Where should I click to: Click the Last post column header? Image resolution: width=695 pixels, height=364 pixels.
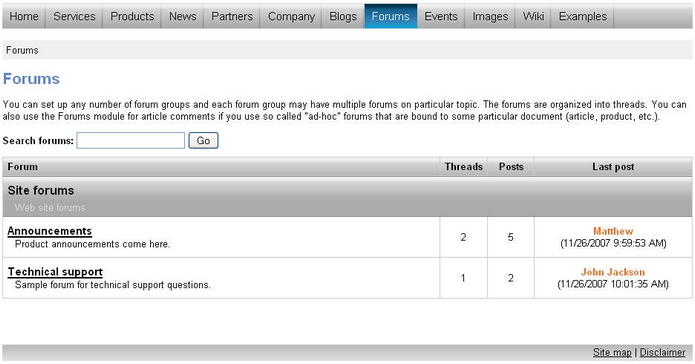(613, 167)
